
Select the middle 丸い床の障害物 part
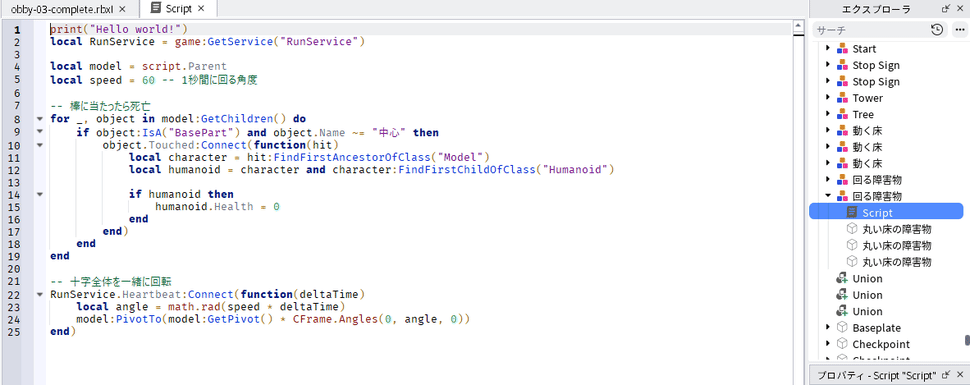[897, 246]
